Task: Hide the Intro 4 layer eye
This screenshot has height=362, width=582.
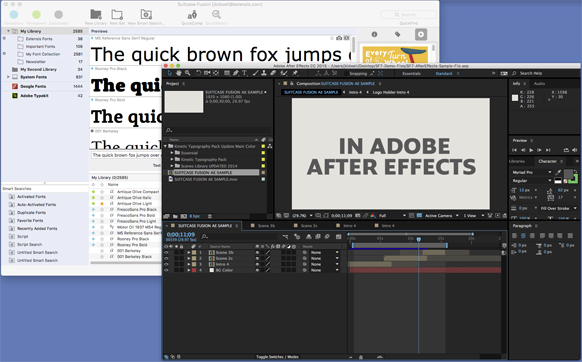Action: [x=166, y=264]
